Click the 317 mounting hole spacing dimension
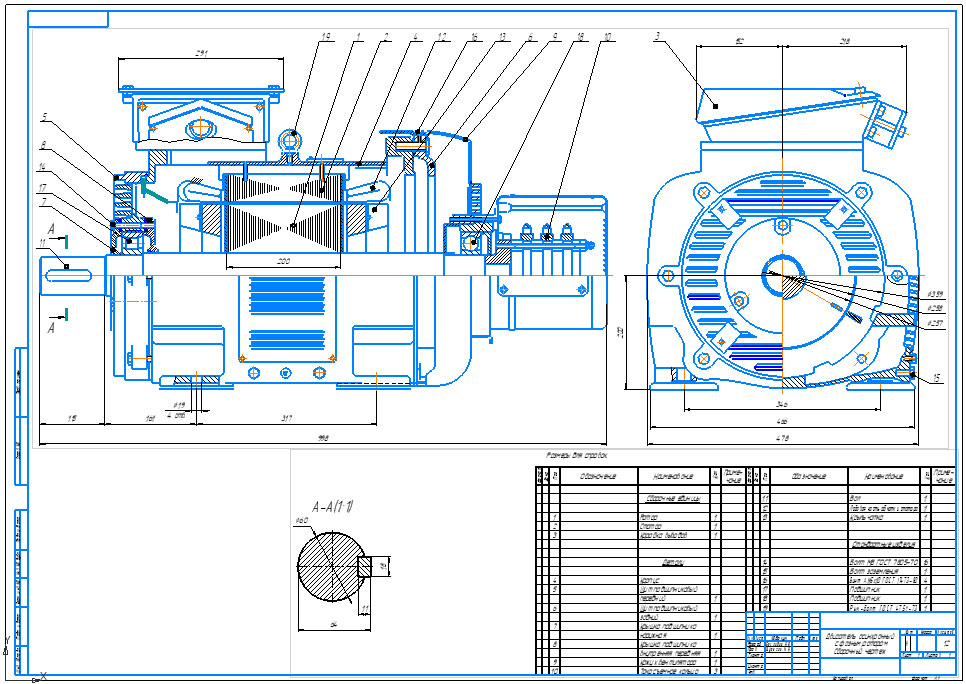966x684 pixels. 286,418
